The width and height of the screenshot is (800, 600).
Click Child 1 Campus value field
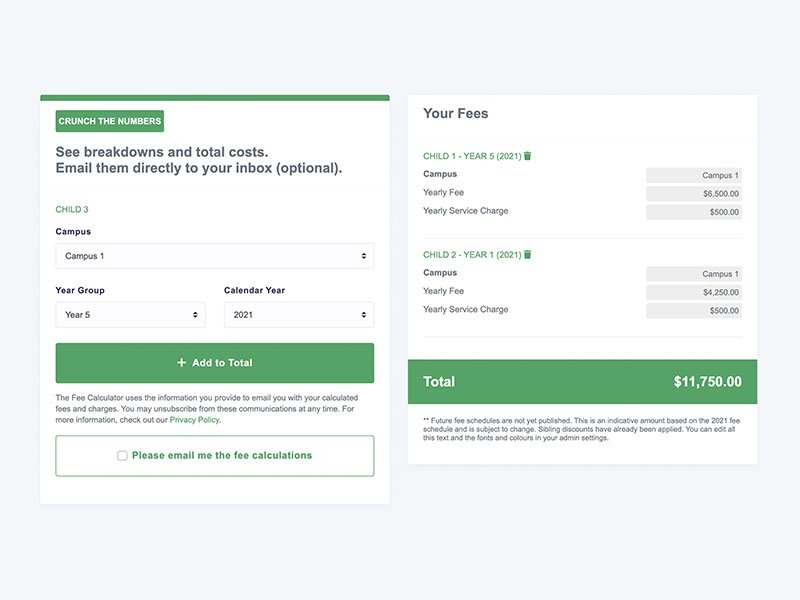[694, 175]
